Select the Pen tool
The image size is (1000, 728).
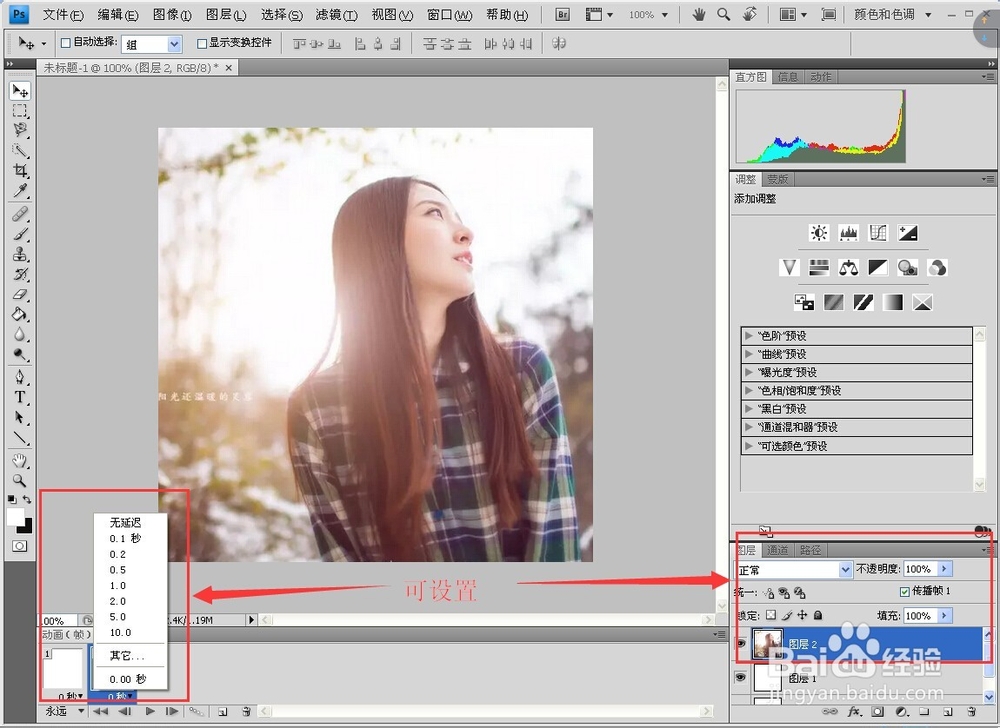[x=20, y=377]
